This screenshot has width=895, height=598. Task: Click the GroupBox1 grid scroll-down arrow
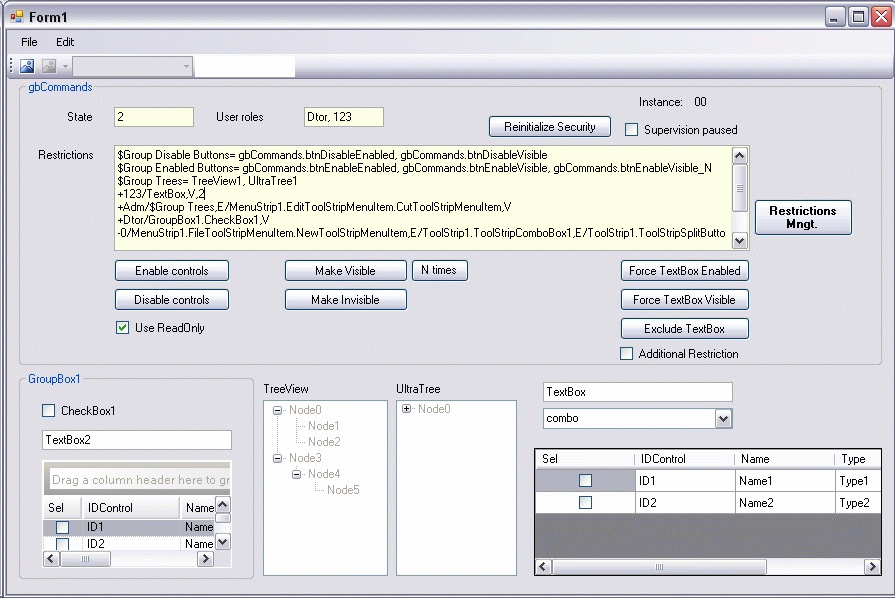pos(223,542)
